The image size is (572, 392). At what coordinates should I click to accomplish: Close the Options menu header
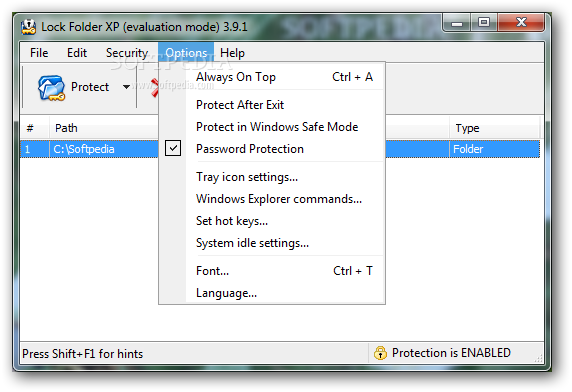point(186,53)
